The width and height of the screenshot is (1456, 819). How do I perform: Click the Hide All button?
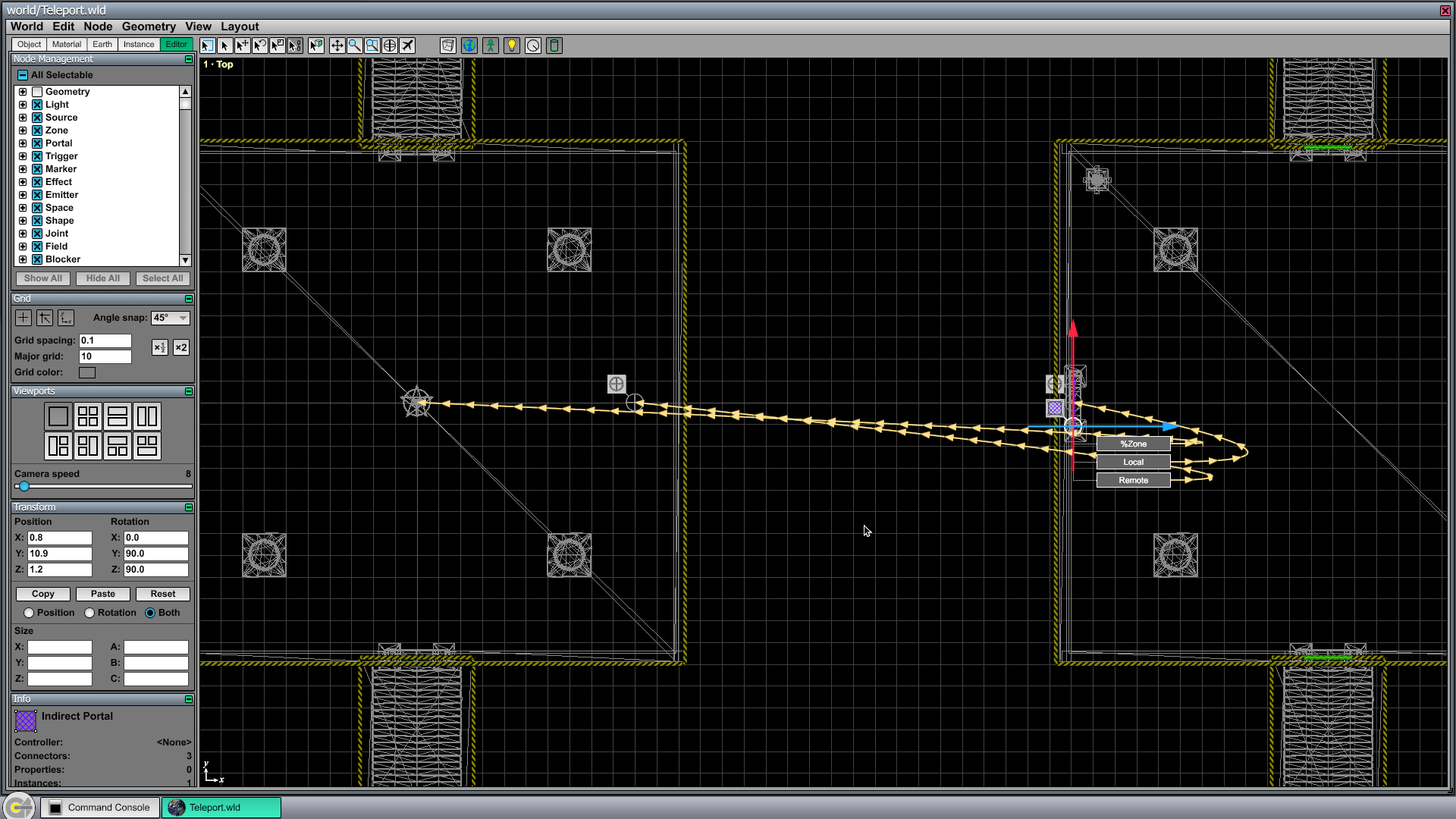[x=103, y=278]
